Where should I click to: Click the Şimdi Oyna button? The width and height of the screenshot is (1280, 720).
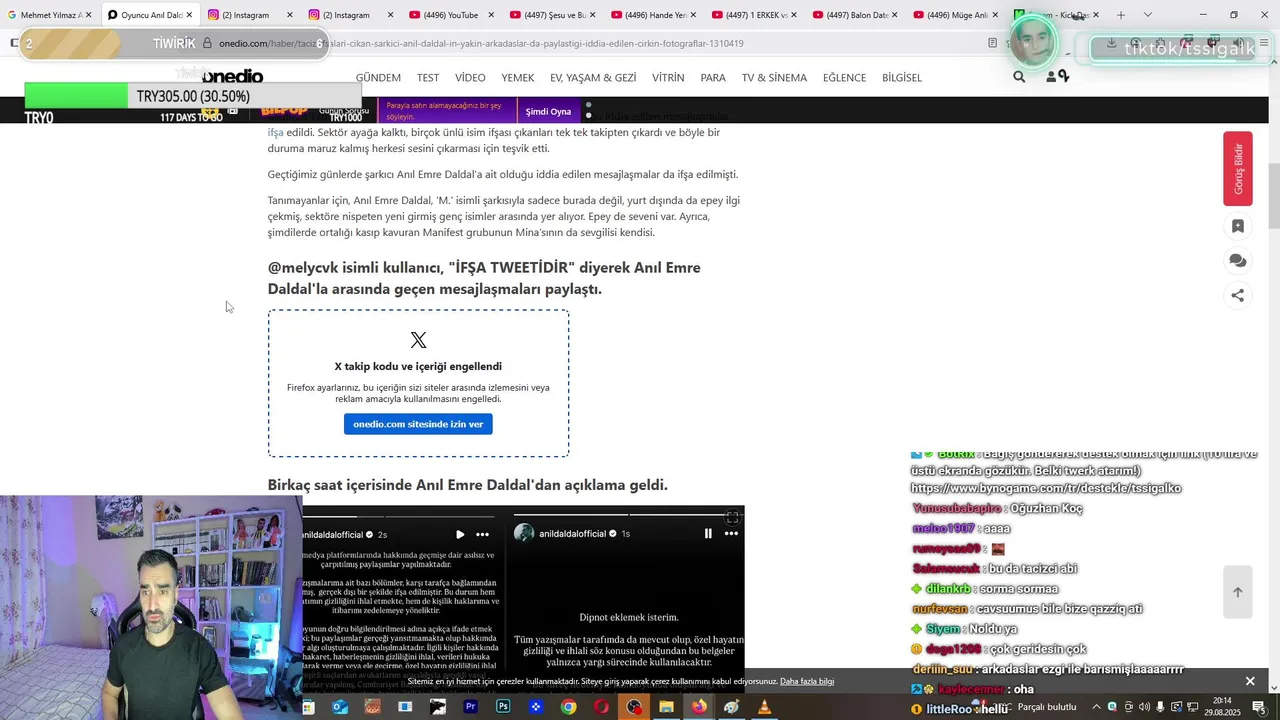(x=548, y=111)
